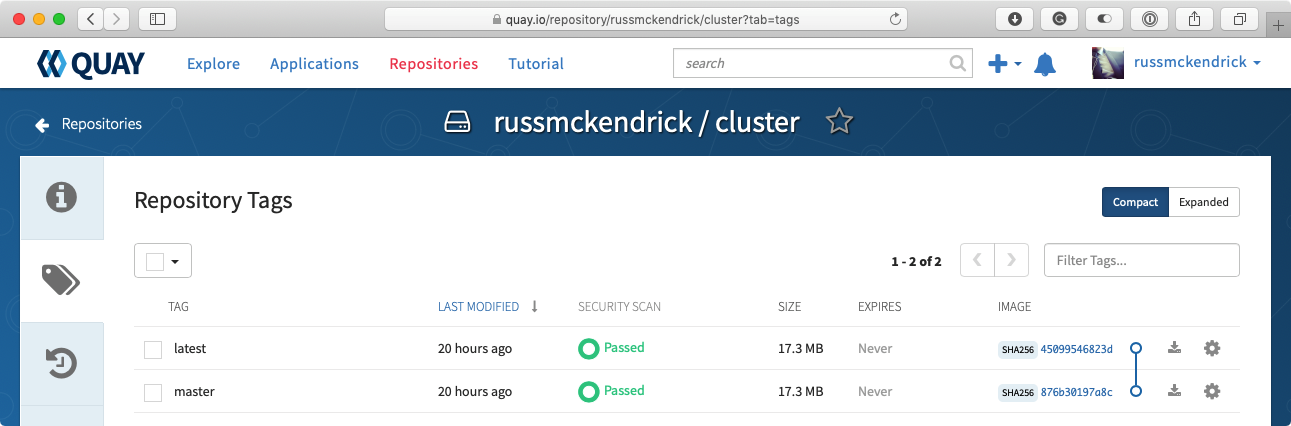Click the Safari address bar
This screenshot has width=1291, height=426.
point(645,19)
